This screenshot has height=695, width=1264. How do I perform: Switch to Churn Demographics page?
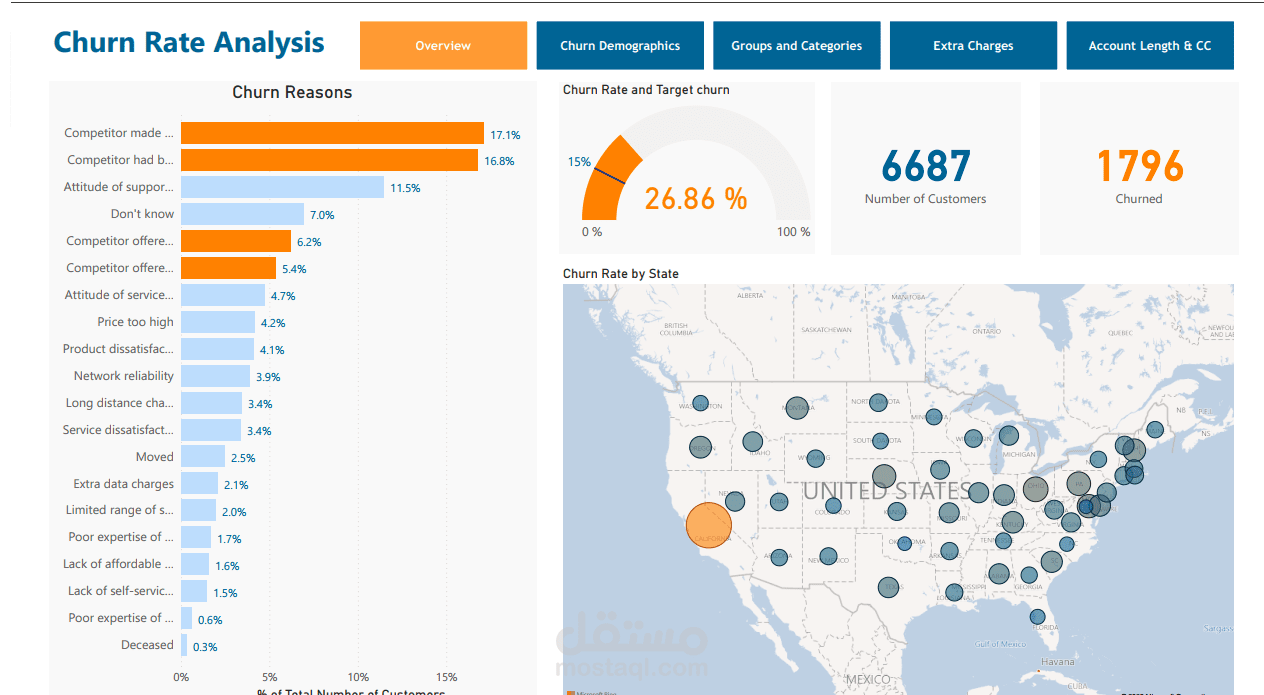[x=620, y=45]
